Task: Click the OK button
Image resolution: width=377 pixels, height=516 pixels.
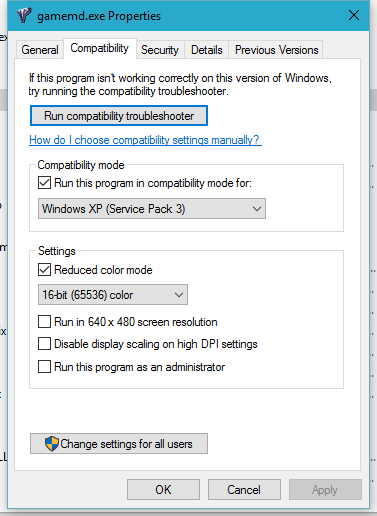Action: pyautogui.click(x=163, y=490)
